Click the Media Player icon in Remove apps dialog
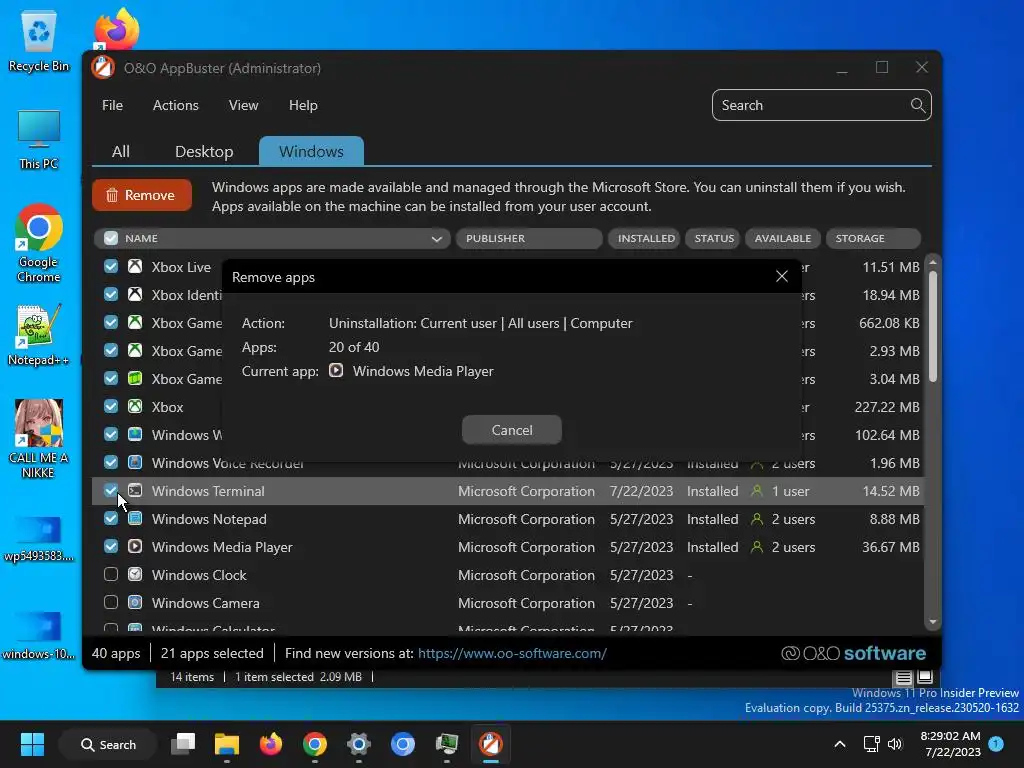This screenshot has height=768, width=1024. click(336, 370)
